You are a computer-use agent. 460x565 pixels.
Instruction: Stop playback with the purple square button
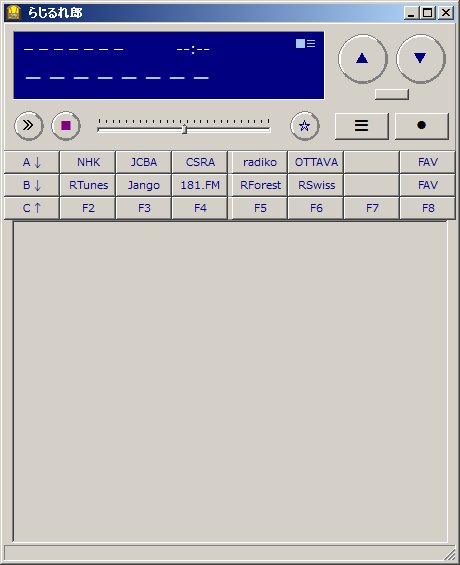pos(66,126)
